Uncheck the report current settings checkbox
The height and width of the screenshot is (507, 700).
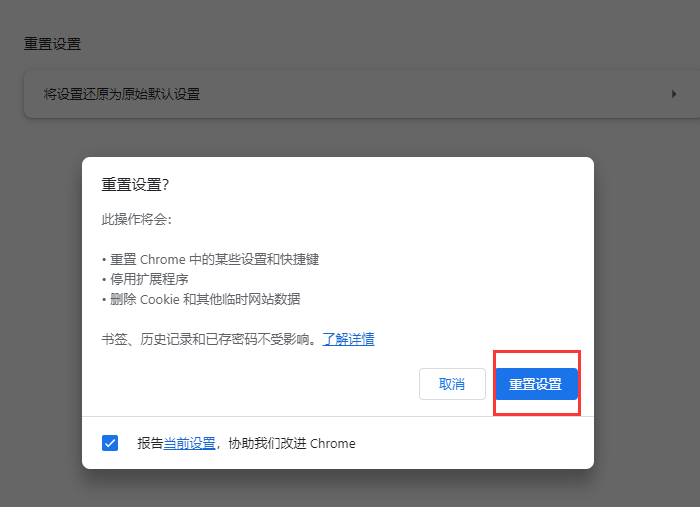pyautogui.click(x=110, y=443)
